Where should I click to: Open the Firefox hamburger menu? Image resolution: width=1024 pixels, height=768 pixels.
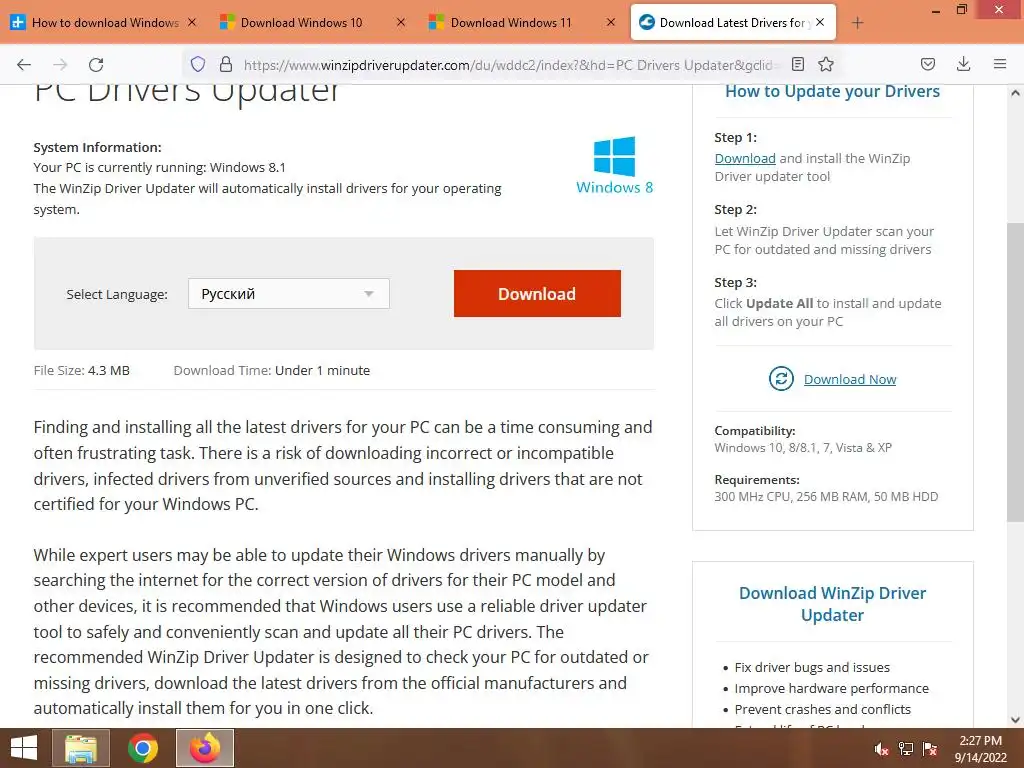coord(1000,64)
